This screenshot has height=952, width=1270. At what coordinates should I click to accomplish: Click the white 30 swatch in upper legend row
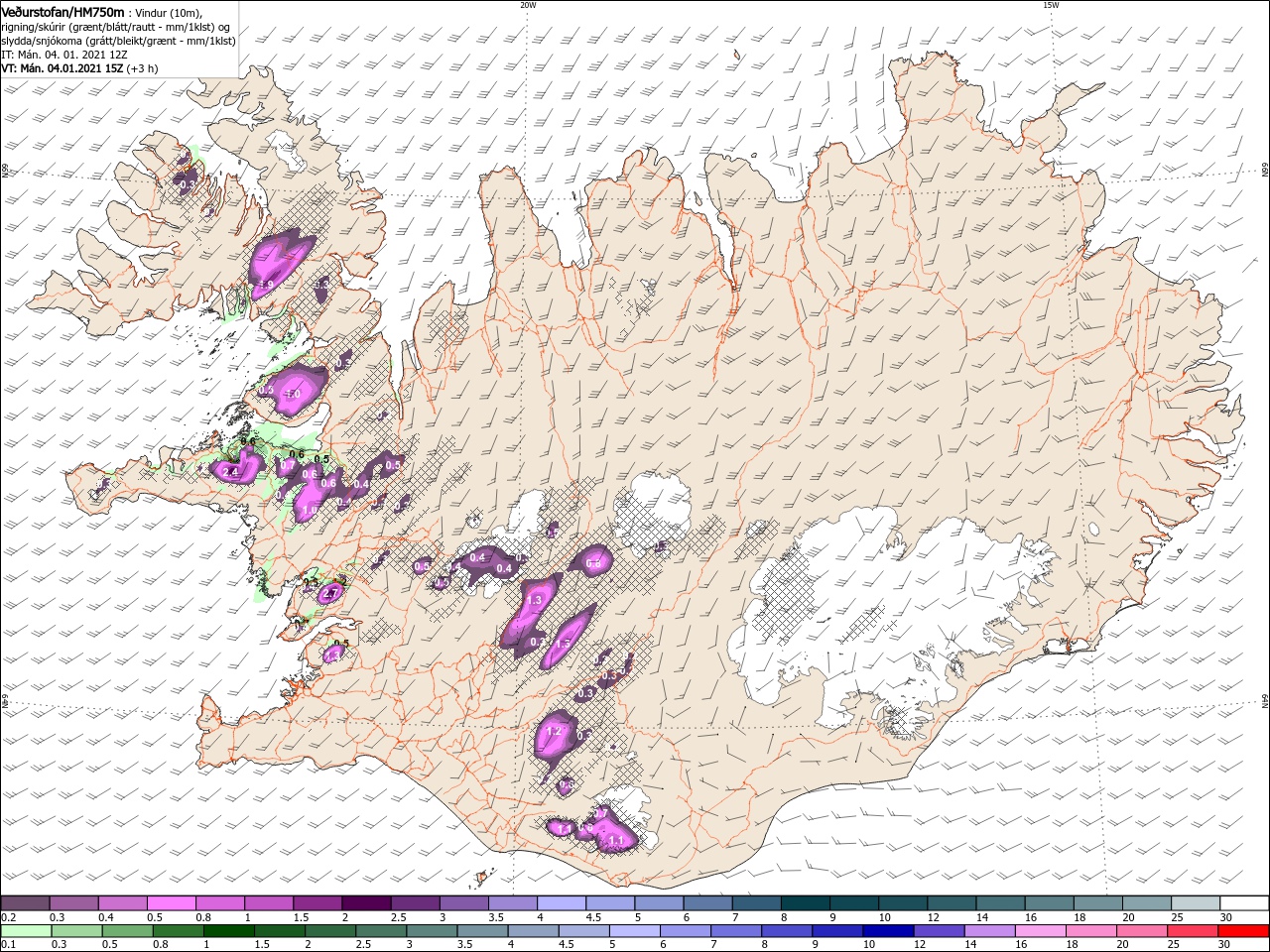[1243, 902]
